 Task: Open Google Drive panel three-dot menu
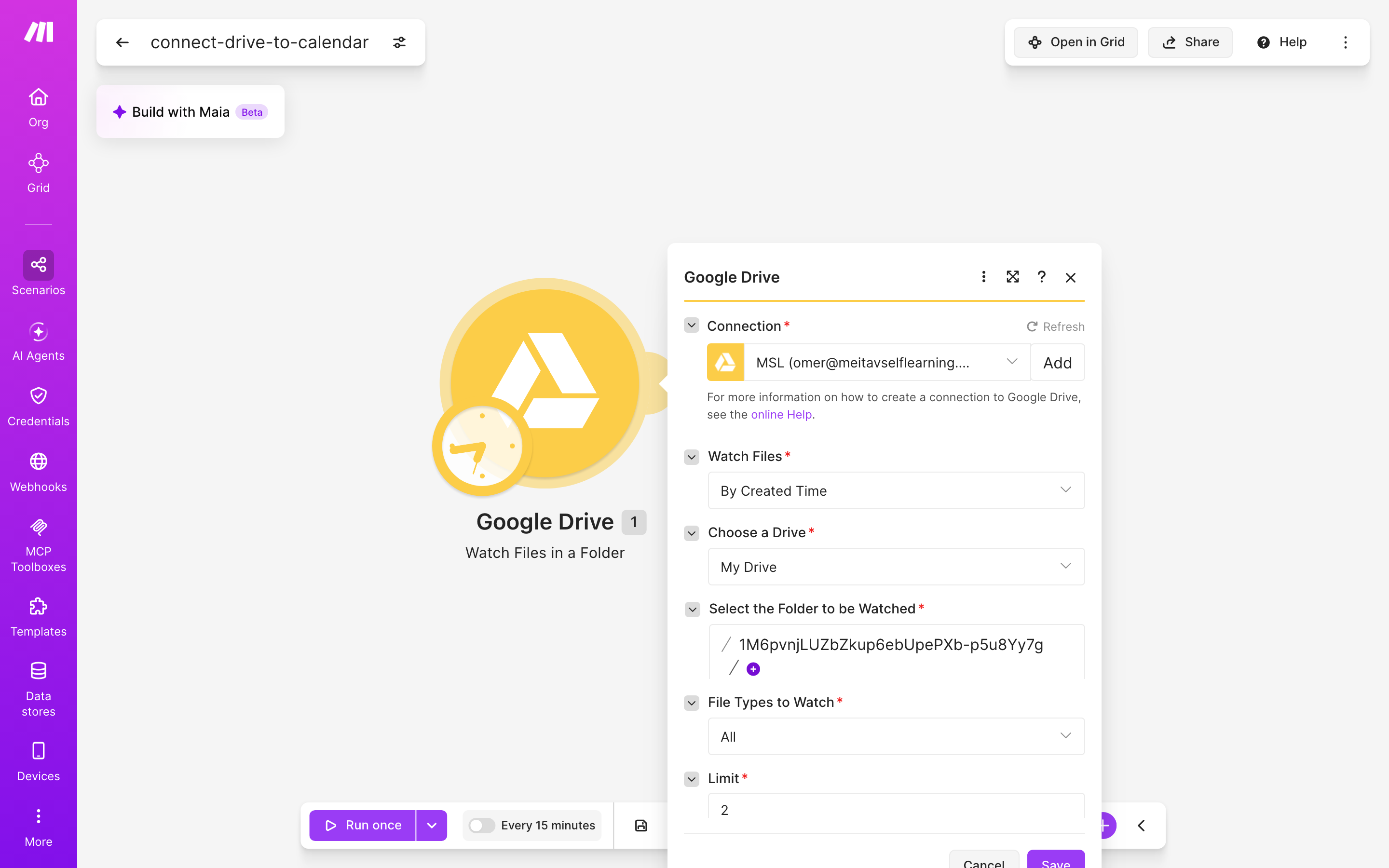click(984, 277)
